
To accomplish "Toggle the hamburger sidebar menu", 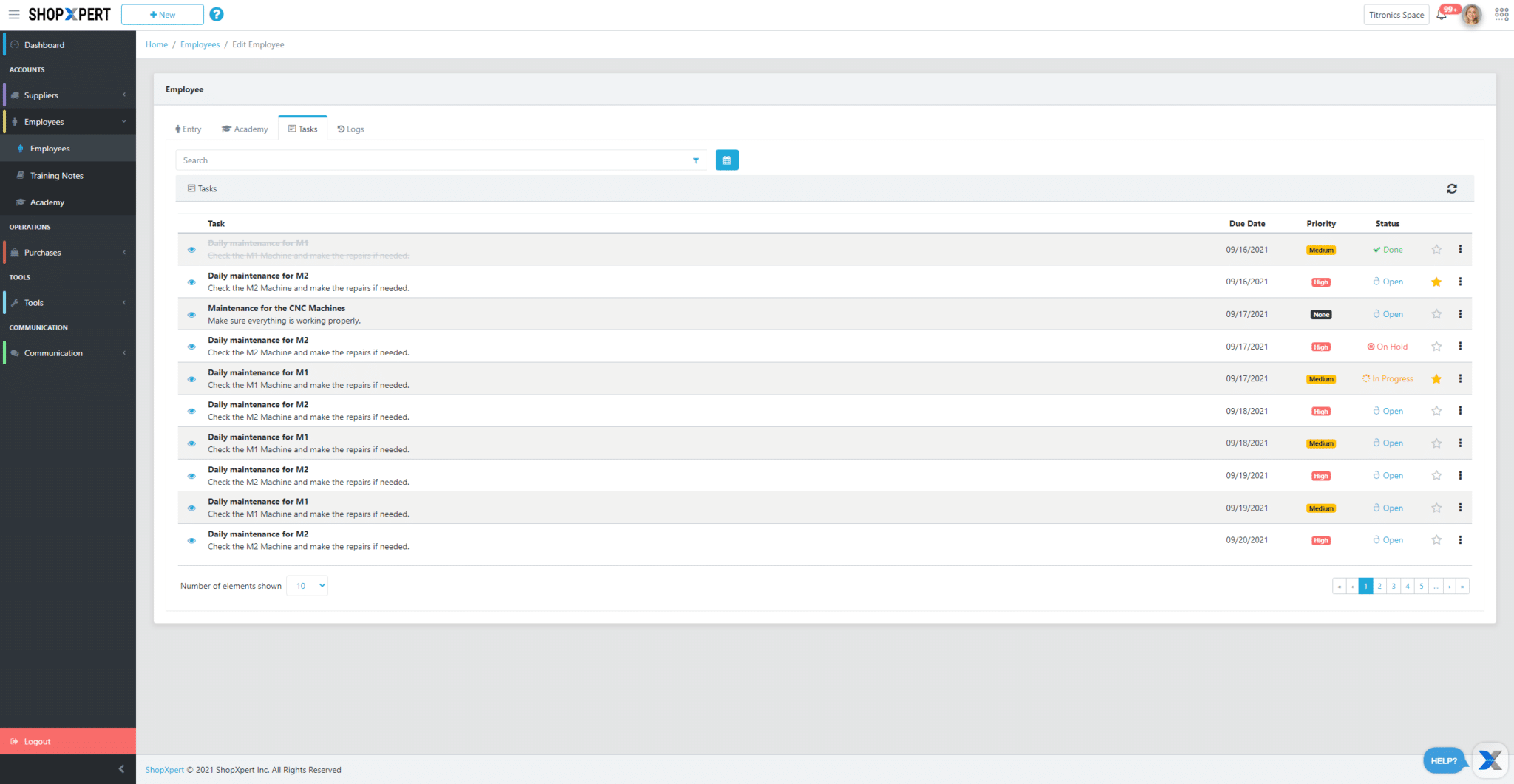I will (14, 15).
